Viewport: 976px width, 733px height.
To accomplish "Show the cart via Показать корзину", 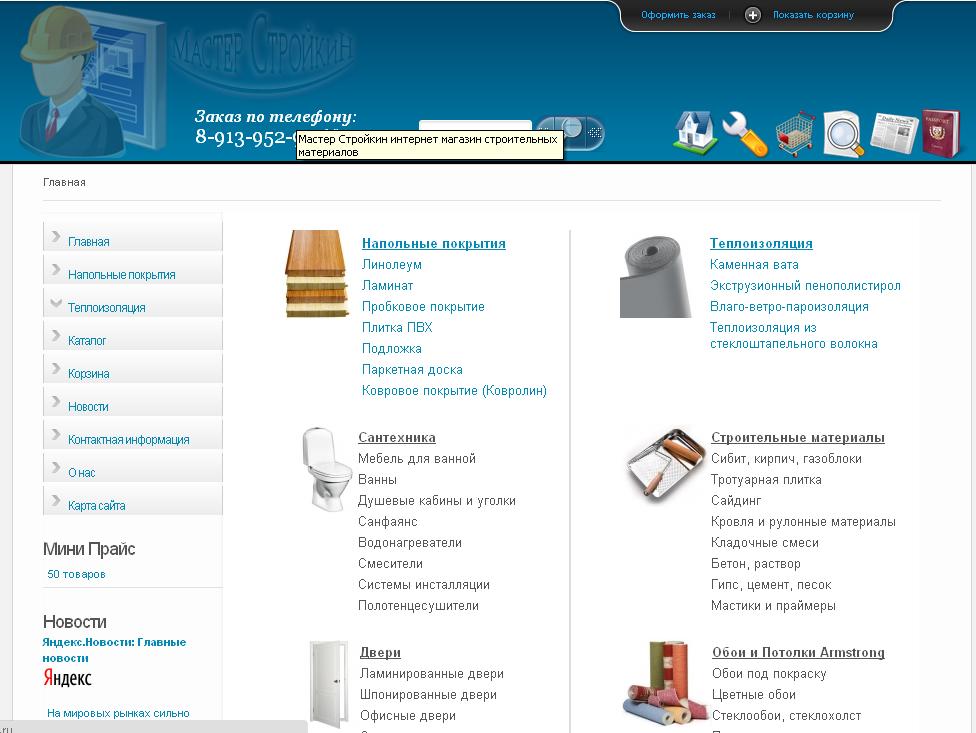I will pyautogui.click(x=814, y=15).
